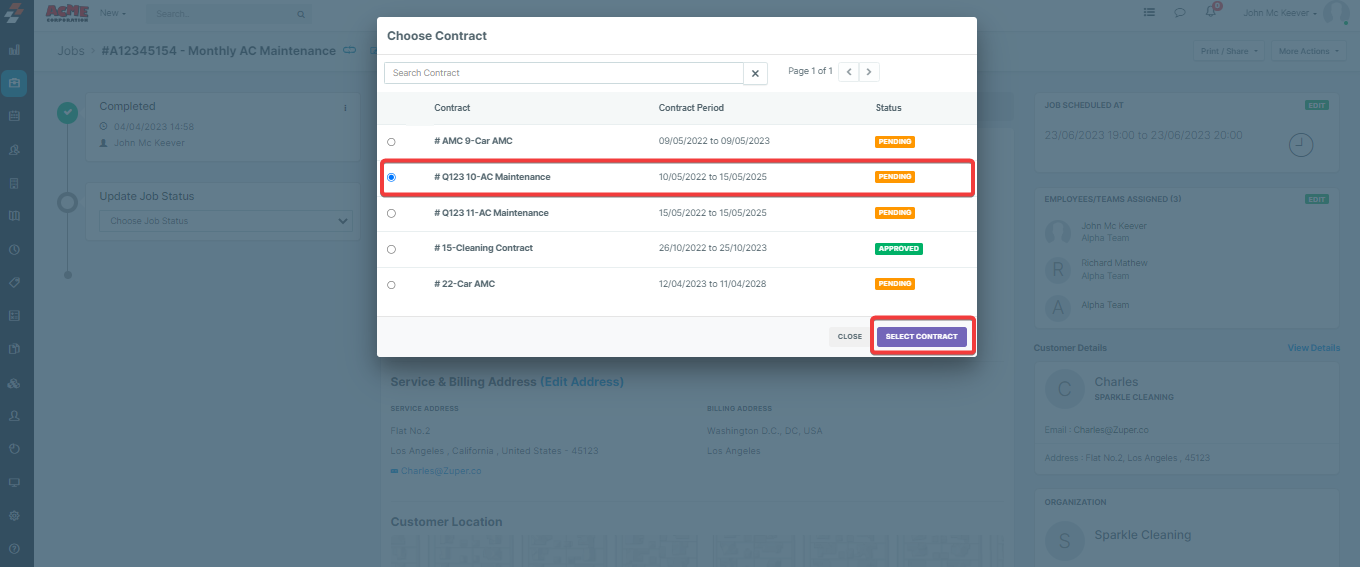Clear the contract search with the X button

coord(757,73)
